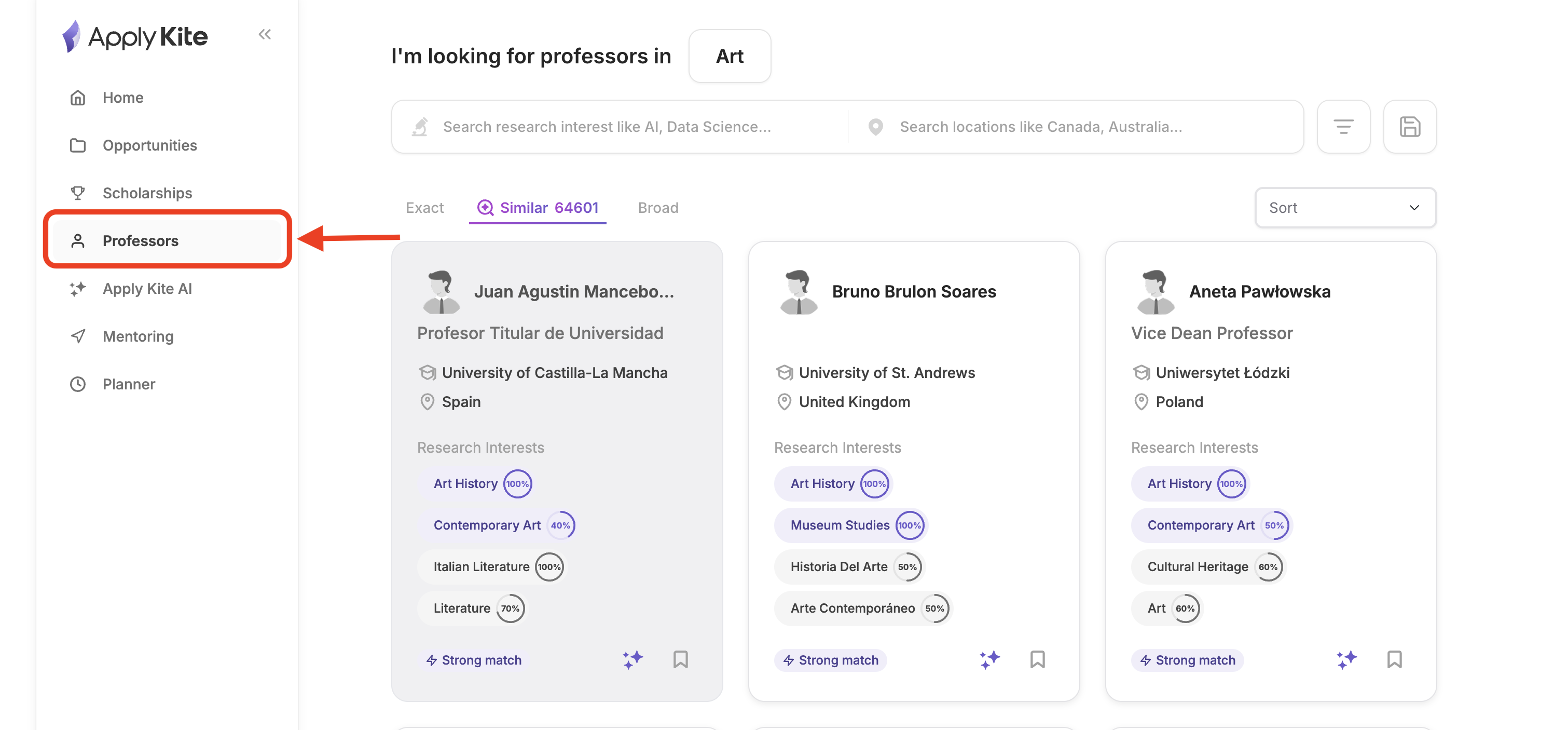Image resolution: width=1568 pixels, height=730 pixels.
Task: Collapse the sidebar with the double-chevron icon
Action: point(264,35)
